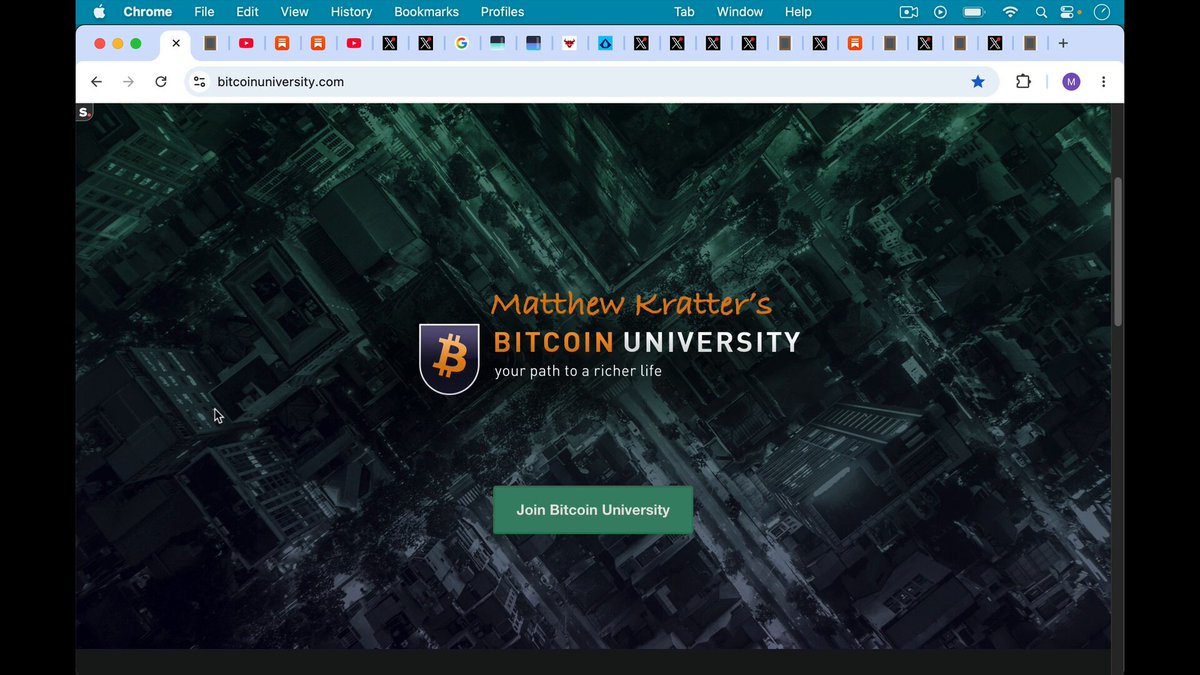The height and width of the screenshot is (675, 1200).
Task: Click the Bitcoin shield logo
Action: click(x=449, y=358)
